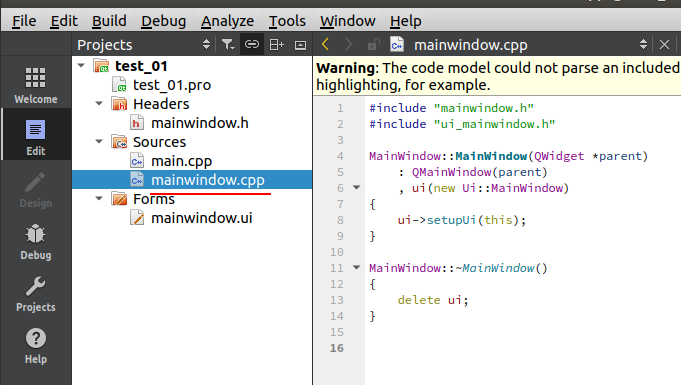This screenshot has height=385, width=681.
Task: Open the open-documents dropdown for mainwindow.cpp
Action: coord(643,44)
